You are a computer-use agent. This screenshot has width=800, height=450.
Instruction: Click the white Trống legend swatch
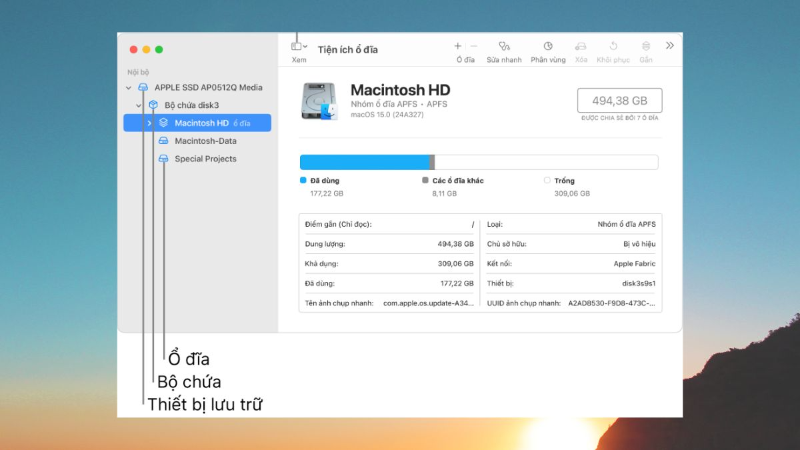[547, 180]
